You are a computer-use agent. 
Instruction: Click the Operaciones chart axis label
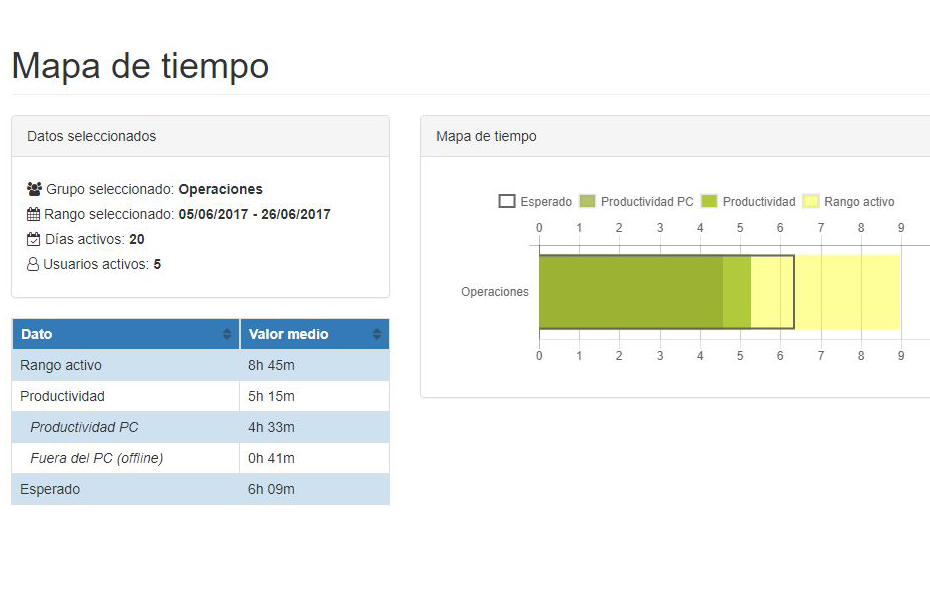(x=494, y=292)
